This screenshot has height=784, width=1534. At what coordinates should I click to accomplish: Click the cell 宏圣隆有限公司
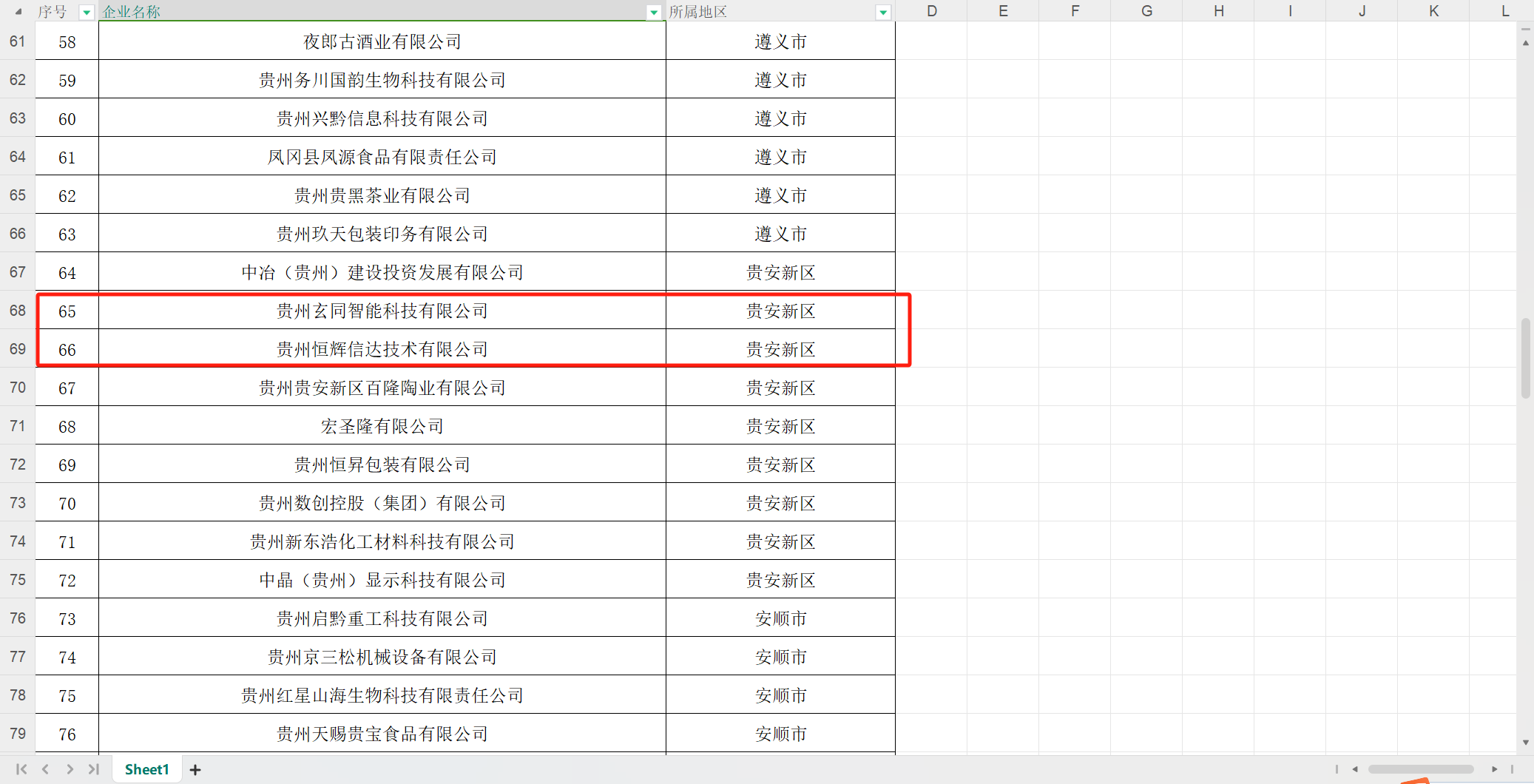[x=382, y=427]
